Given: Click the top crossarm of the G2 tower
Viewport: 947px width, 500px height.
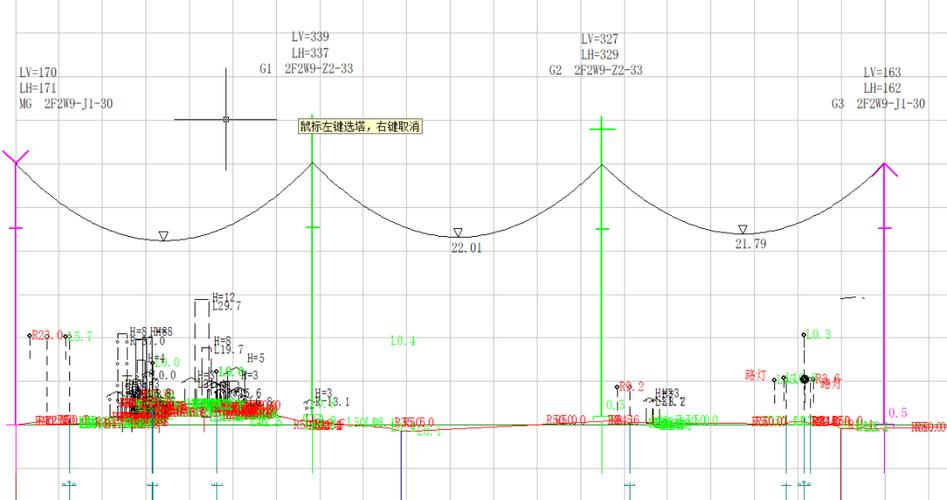Looking at the screenshot, I should (x=602, y=129).
